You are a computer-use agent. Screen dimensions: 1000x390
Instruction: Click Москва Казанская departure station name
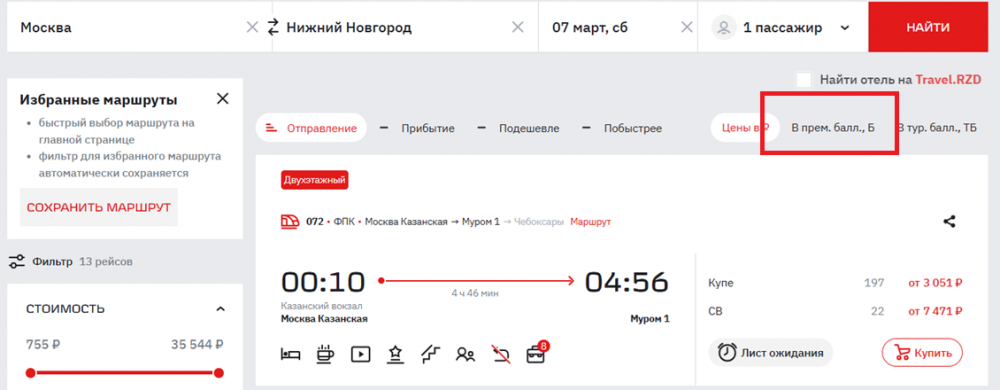(x=324, y=319)
